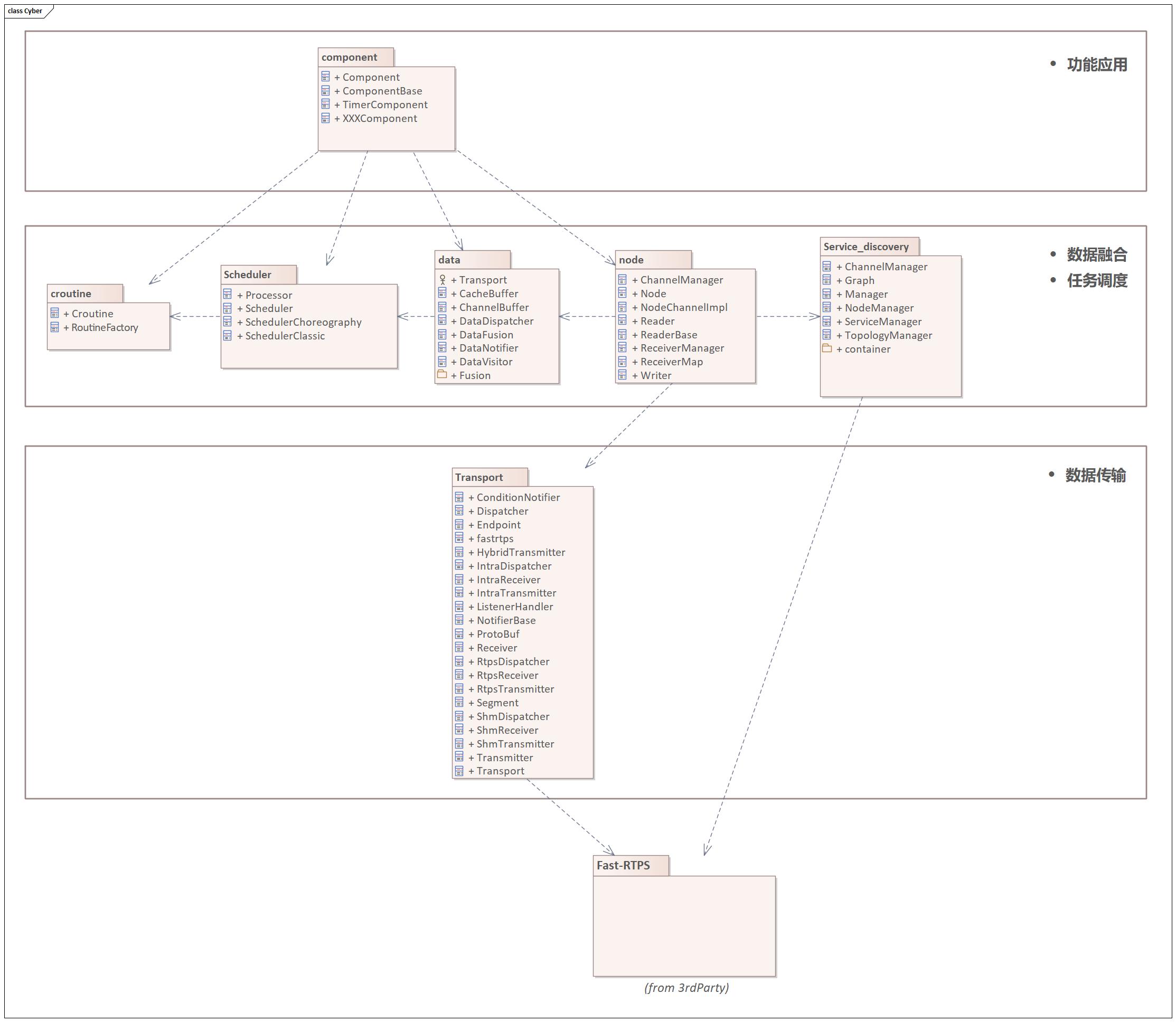
Task: Click the folder icon beside container
Action: tap(827, 348)
